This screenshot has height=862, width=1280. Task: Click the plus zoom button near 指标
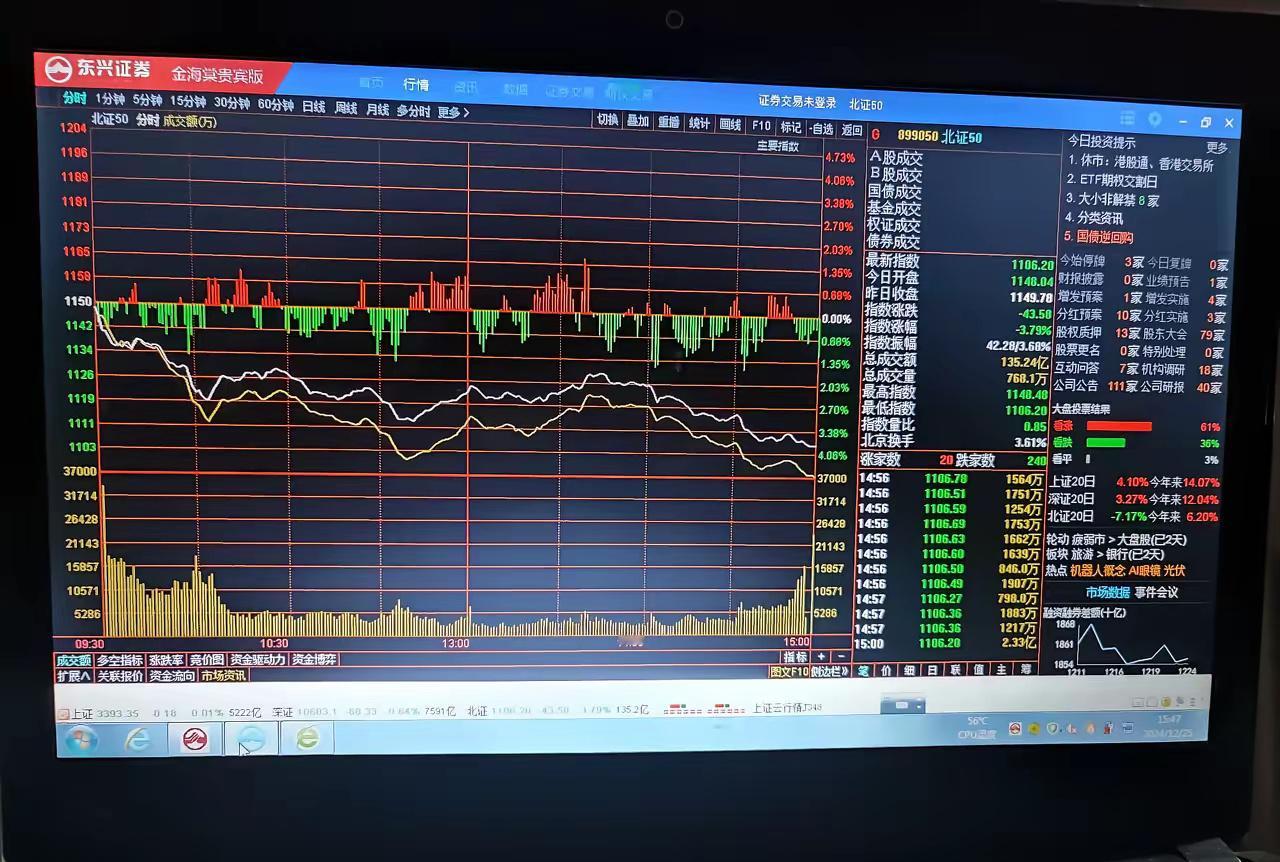pyautogui.click(x=822, y=657)
